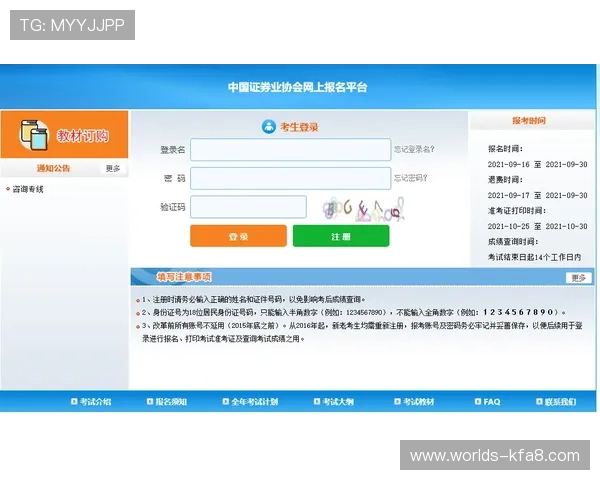
Task: Click the 报名时间 date range 2021-09-16
Action: click(x=537, y=164)
